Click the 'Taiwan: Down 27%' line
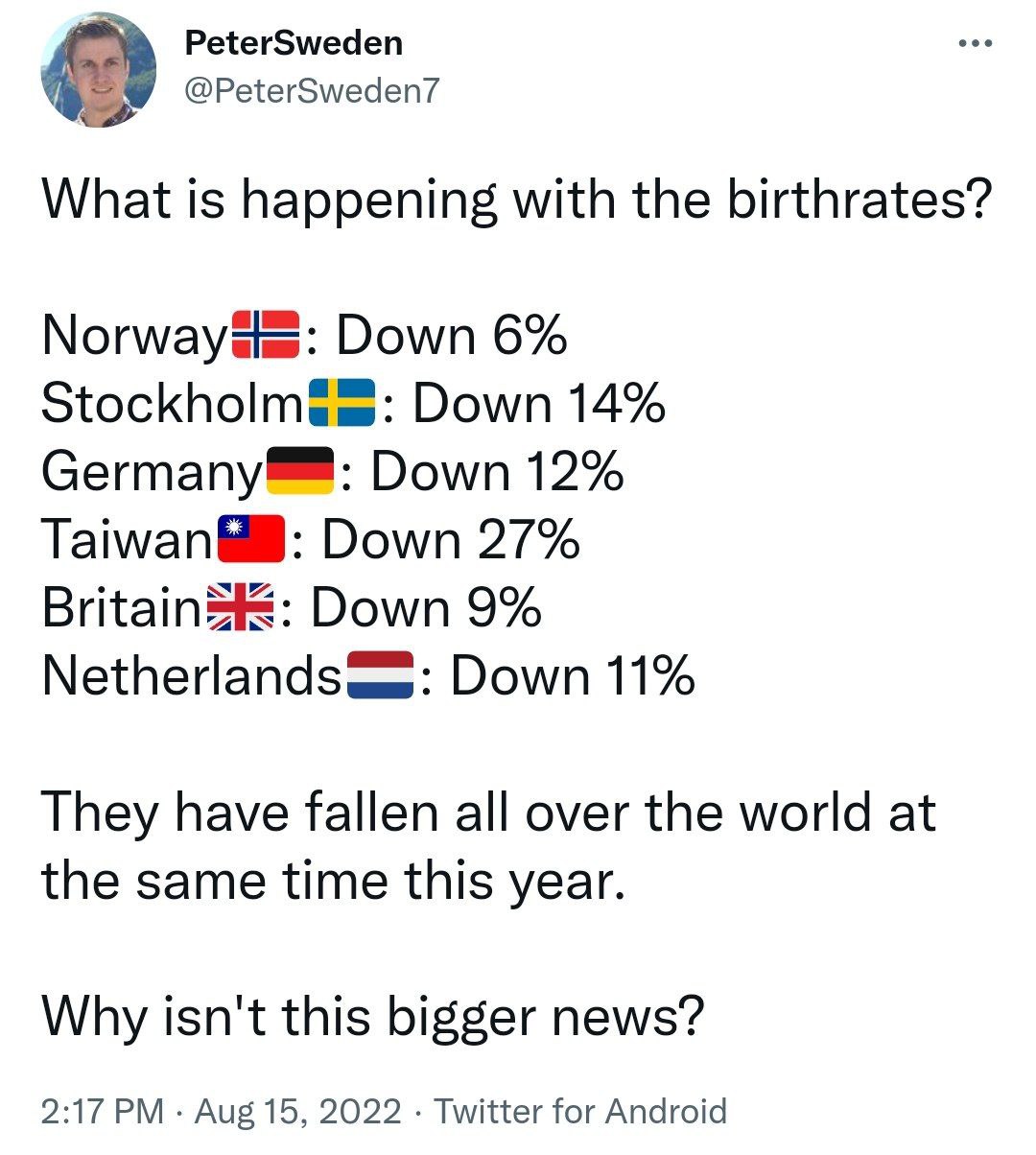 coord(311,539)
